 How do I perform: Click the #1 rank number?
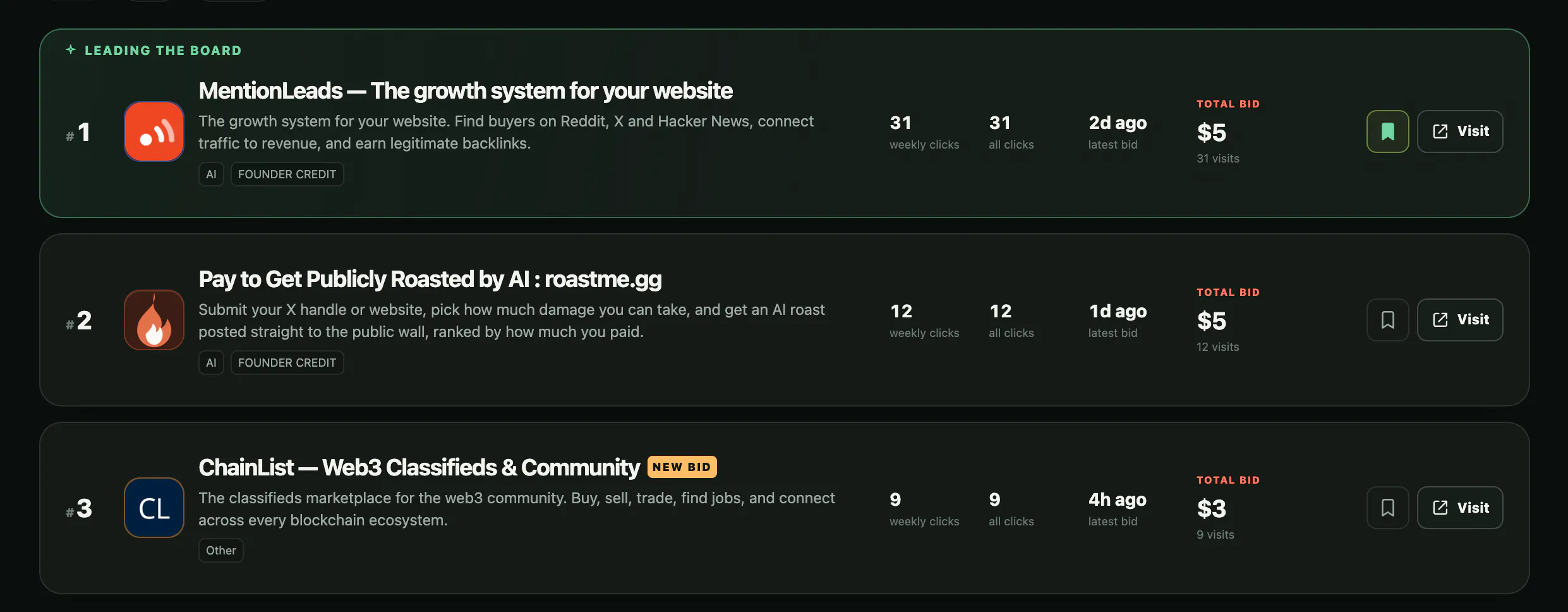coord(78,132)
